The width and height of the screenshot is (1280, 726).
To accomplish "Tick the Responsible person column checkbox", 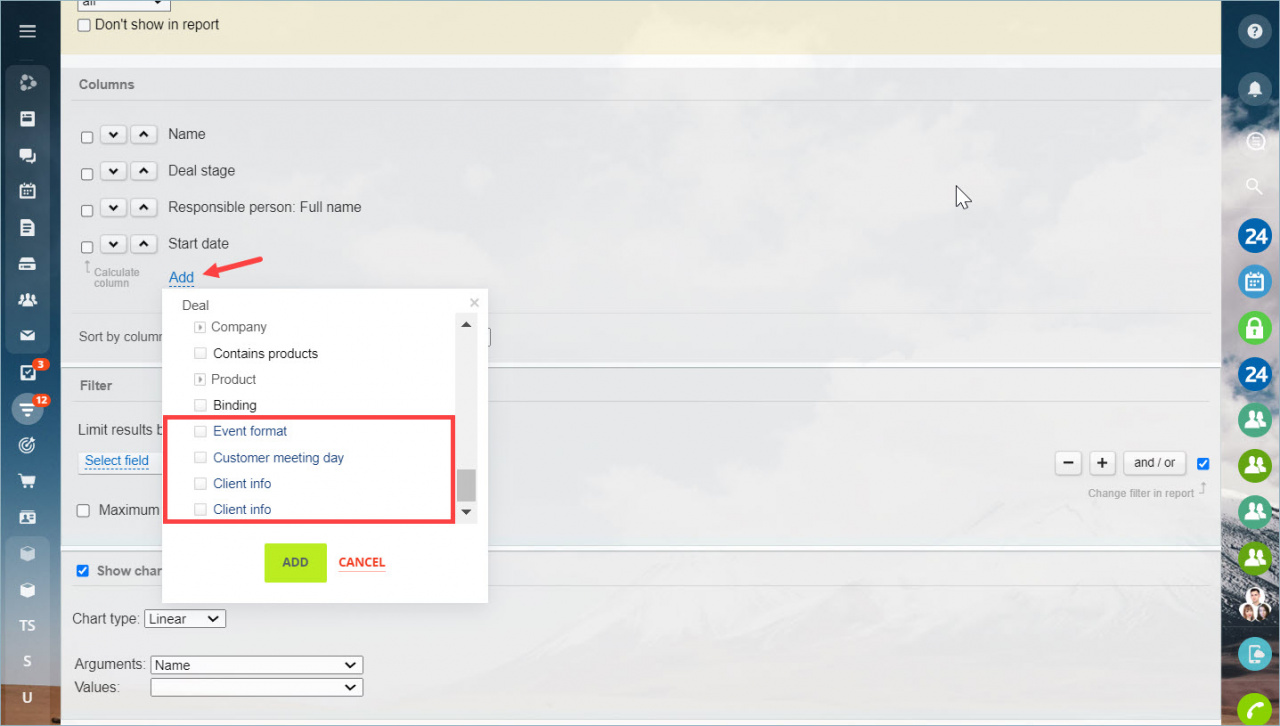I will [87, 211].
